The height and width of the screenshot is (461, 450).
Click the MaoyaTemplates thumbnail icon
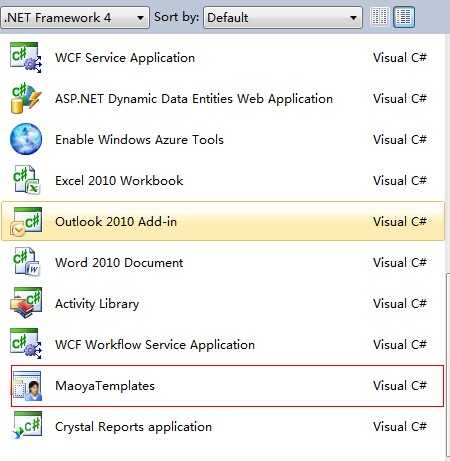coord(27,386)
